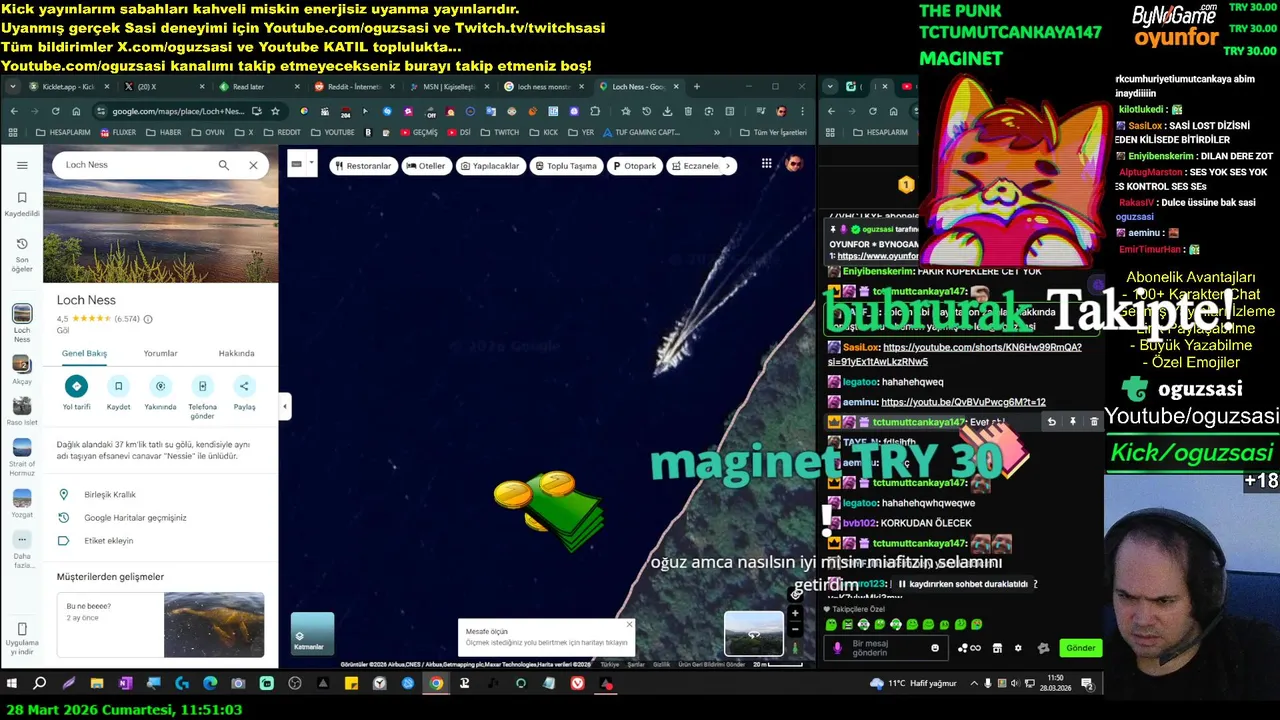The image size is (1280, 720).
Task: Filter map by Restoranlar chip
Action: click(x=362, y=166)
